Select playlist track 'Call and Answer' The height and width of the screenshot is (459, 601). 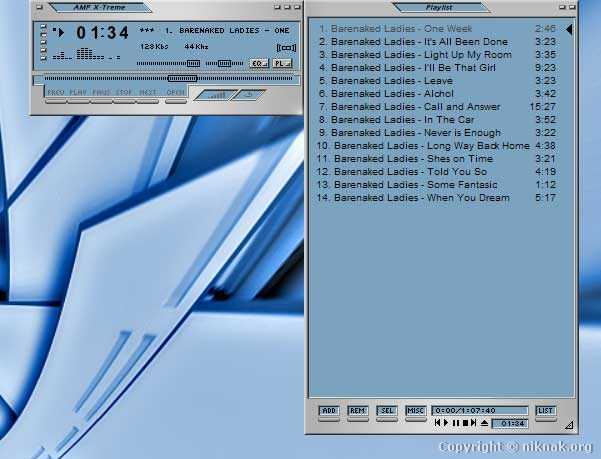coord(437,107)
